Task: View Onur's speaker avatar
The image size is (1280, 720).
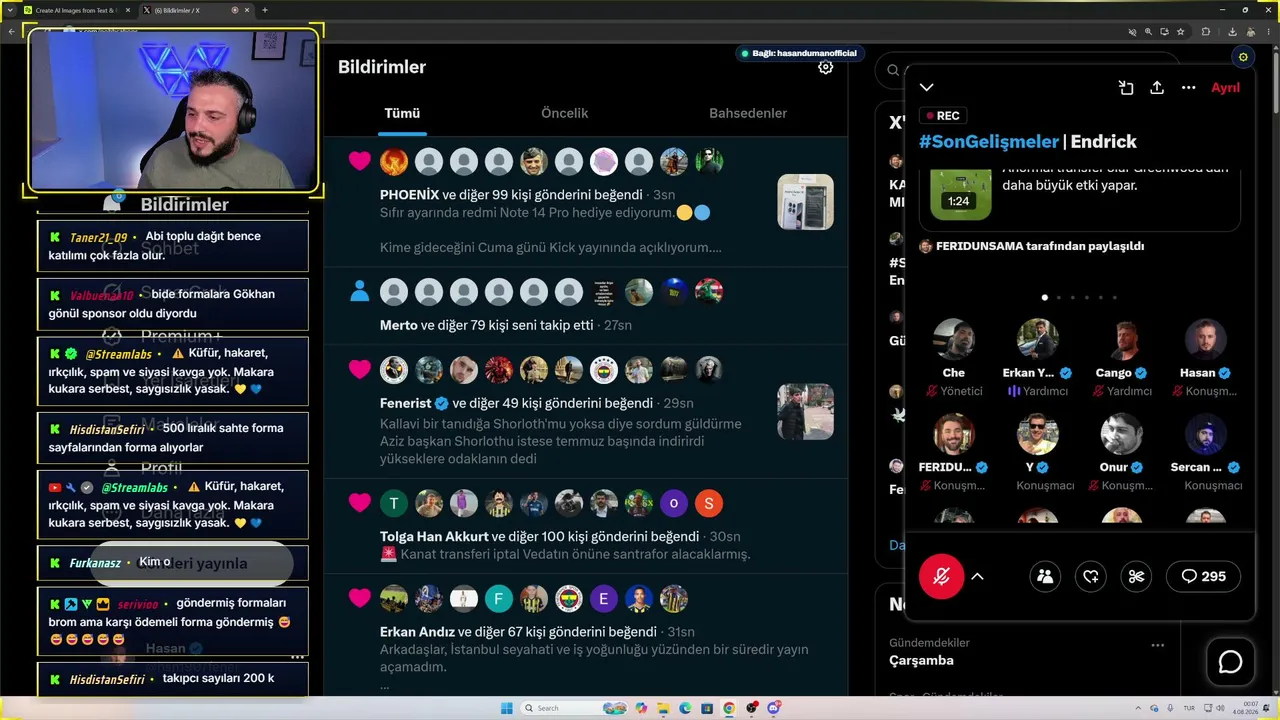Action: 1121,434
